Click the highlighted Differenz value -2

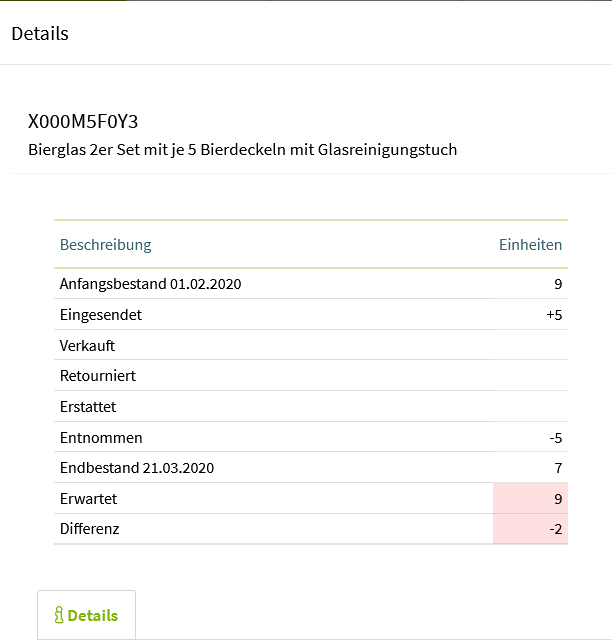(530, 529)
